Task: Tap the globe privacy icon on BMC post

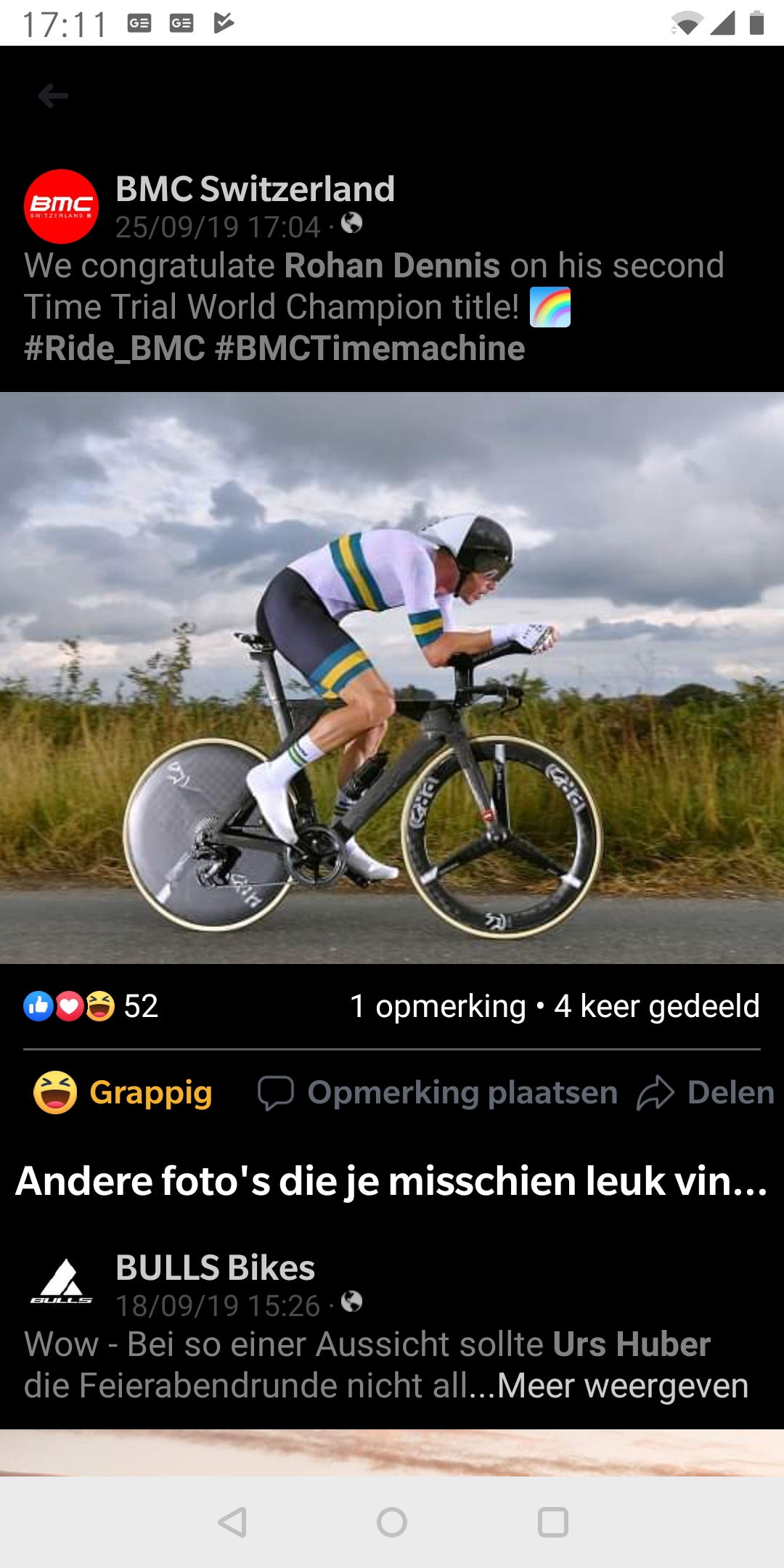Action: pos(352,222)
